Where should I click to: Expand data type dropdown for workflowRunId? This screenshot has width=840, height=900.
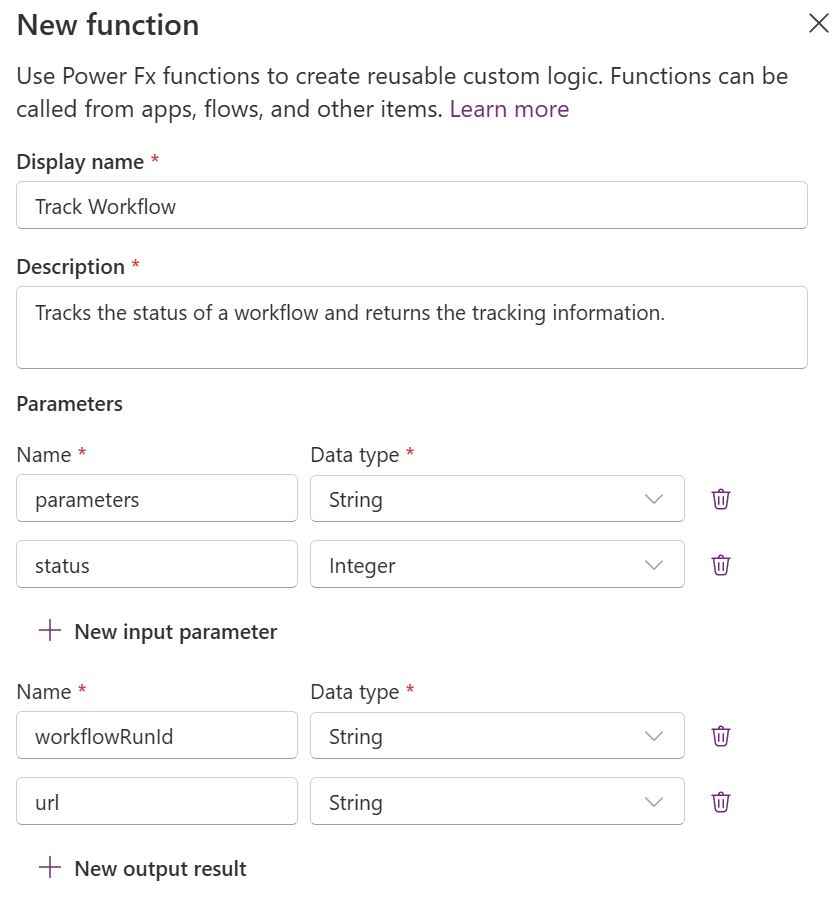point(497,736)
